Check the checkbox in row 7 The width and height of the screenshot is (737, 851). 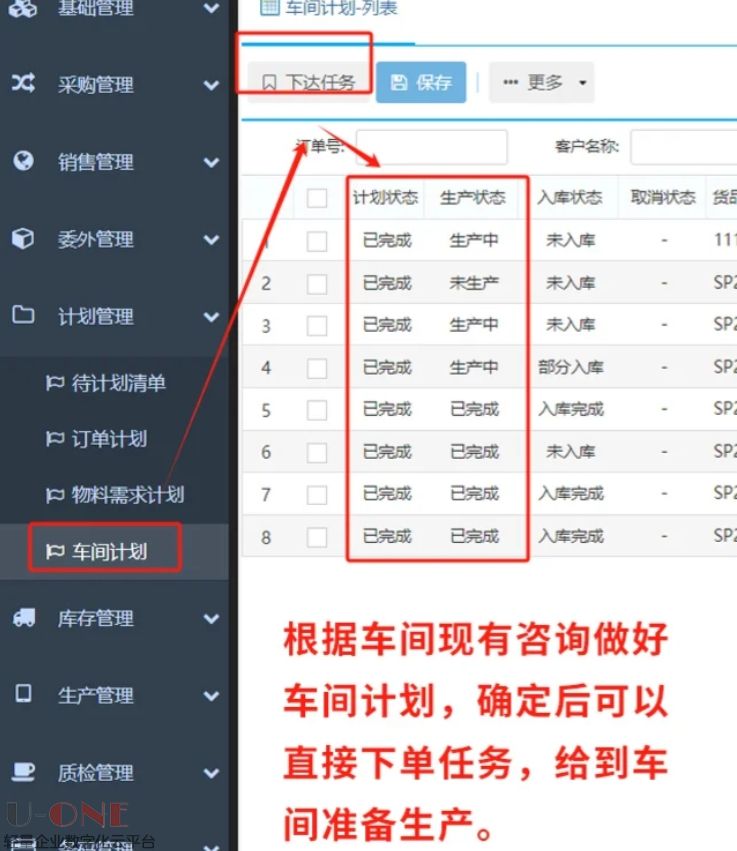[x=317, y=495]
